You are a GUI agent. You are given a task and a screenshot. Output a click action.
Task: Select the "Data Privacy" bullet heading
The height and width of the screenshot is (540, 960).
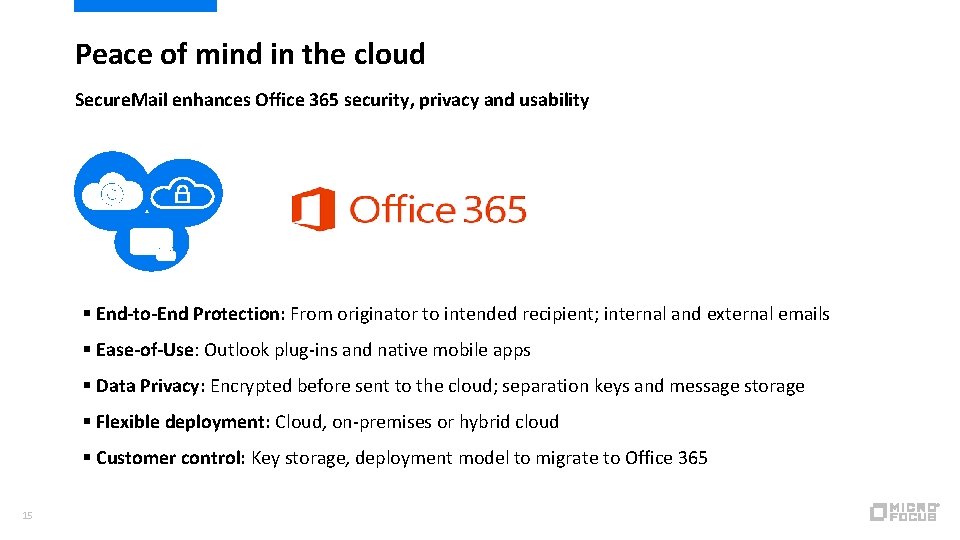click(149, 386)
